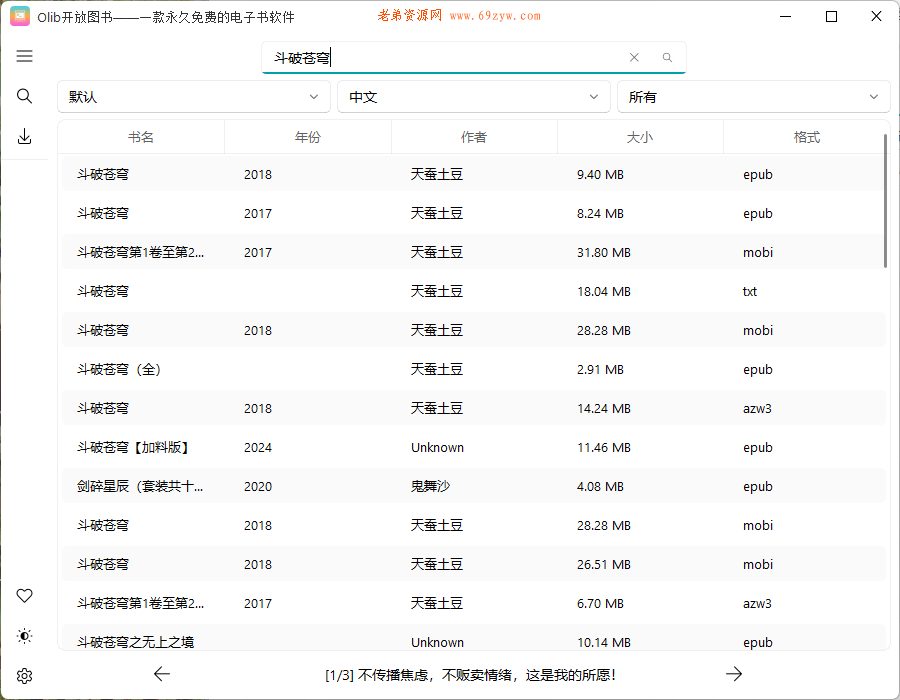Go to the next page with the right arrow

(734, 674)
